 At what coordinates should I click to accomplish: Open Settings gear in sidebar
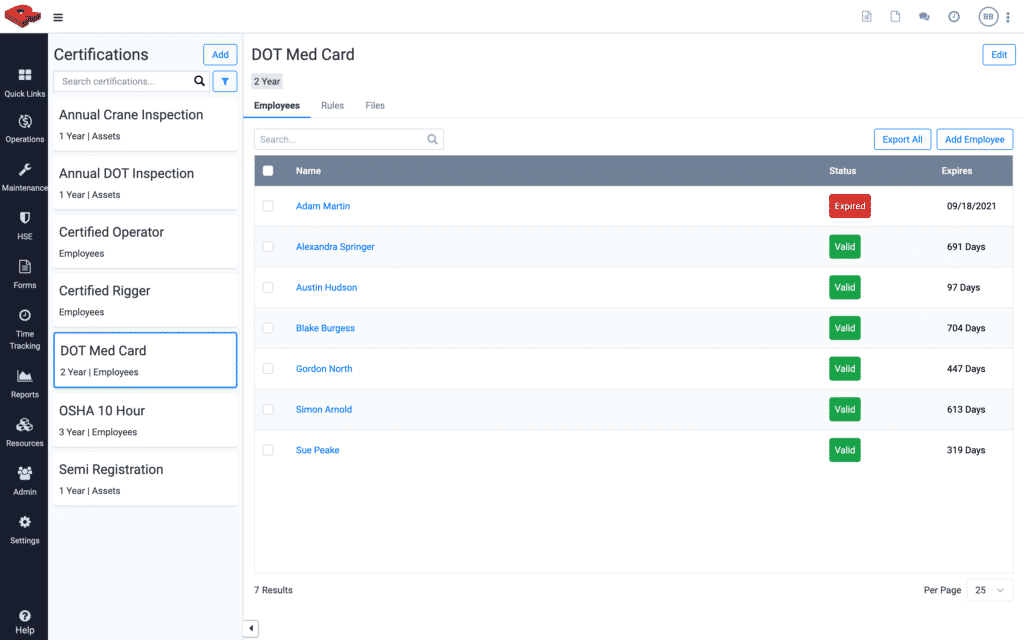(x=24, y=530)
